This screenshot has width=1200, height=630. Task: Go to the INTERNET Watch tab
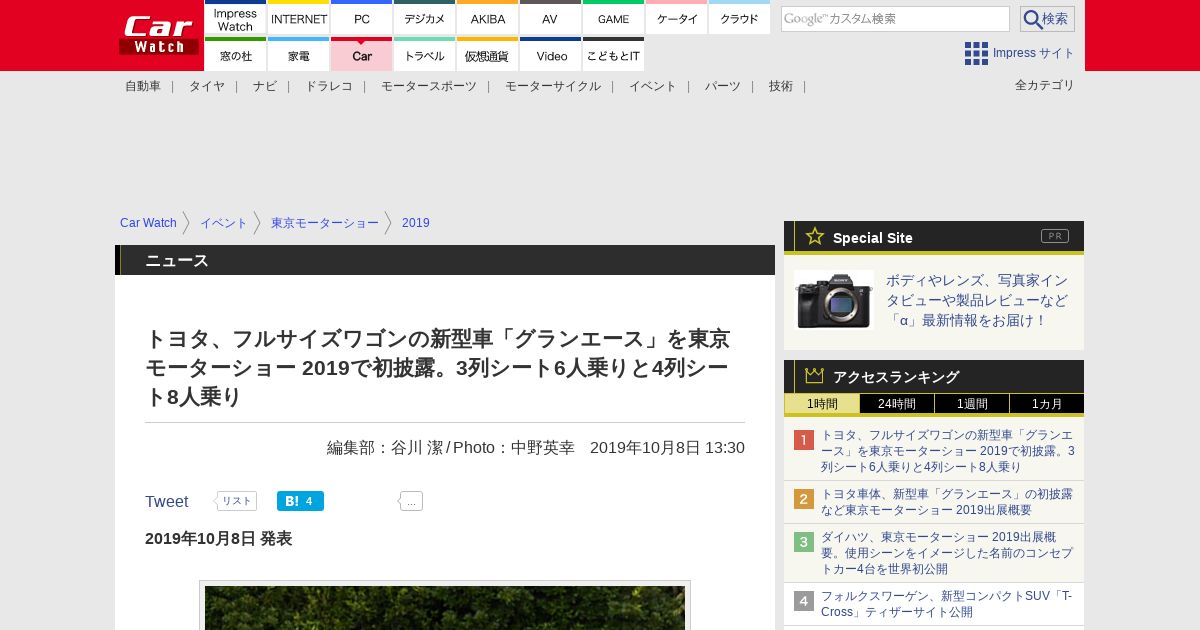pyautogui.click(x=298, y=19)
